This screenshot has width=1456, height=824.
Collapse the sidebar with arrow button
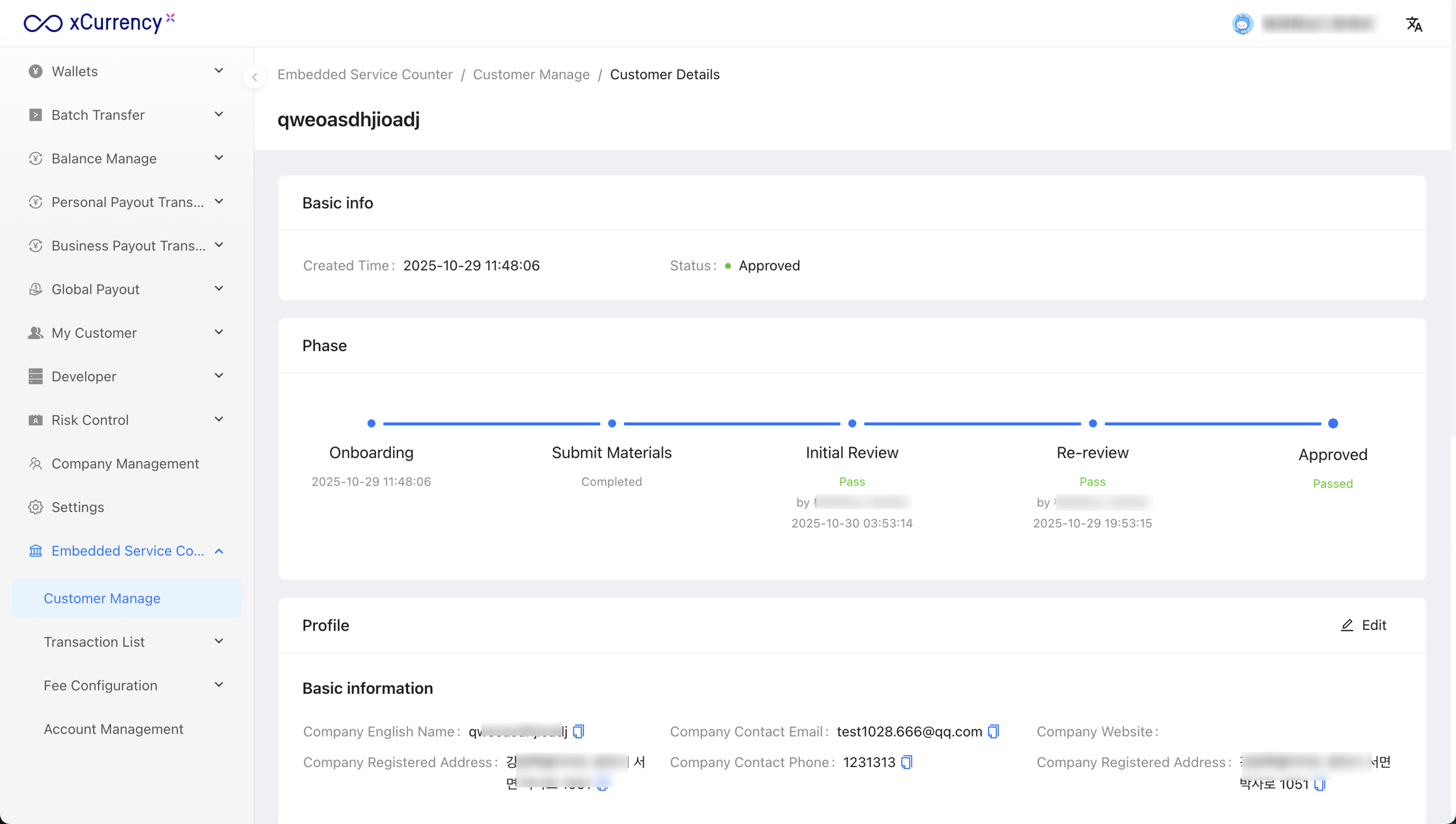pyautogui.click(x=255, y=77)
